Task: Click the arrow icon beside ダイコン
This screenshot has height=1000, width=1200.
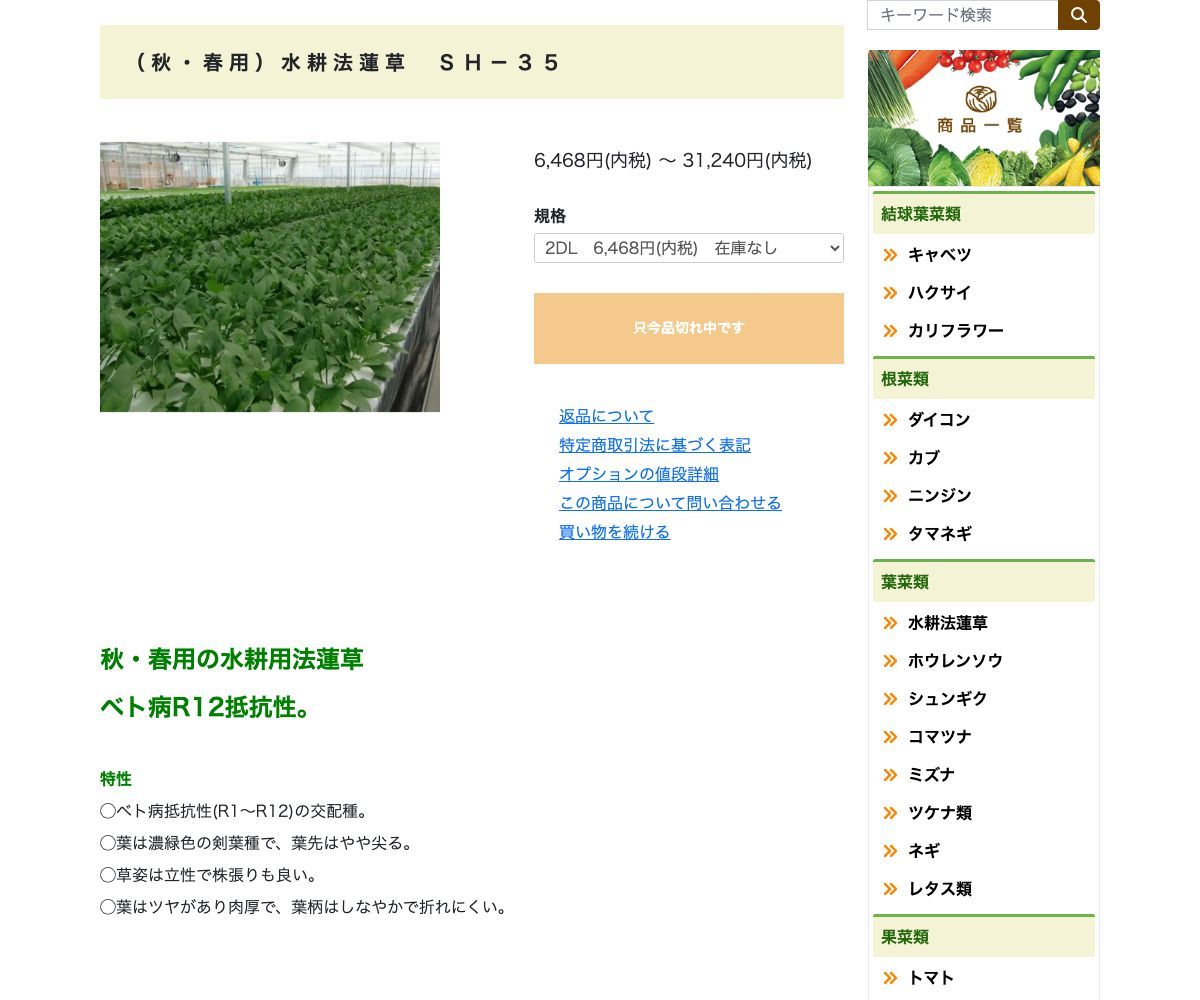Action: 890,420
